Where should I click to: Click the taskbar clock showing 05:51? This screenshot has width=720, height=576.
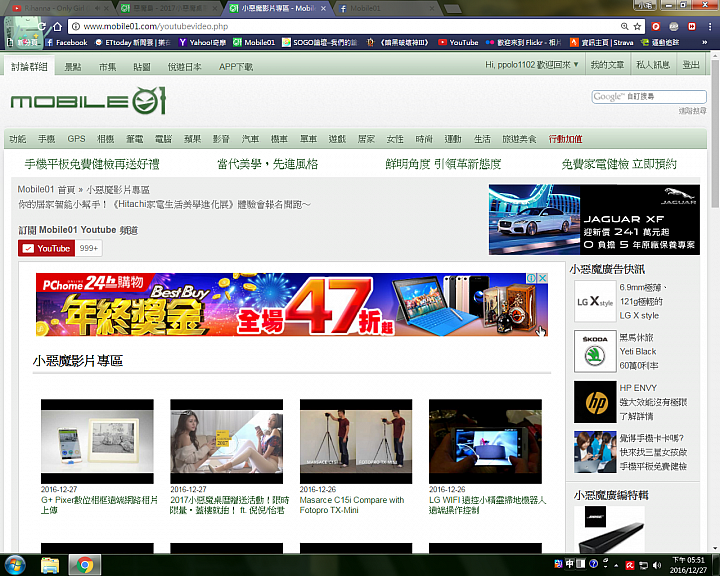pos(687,565)
